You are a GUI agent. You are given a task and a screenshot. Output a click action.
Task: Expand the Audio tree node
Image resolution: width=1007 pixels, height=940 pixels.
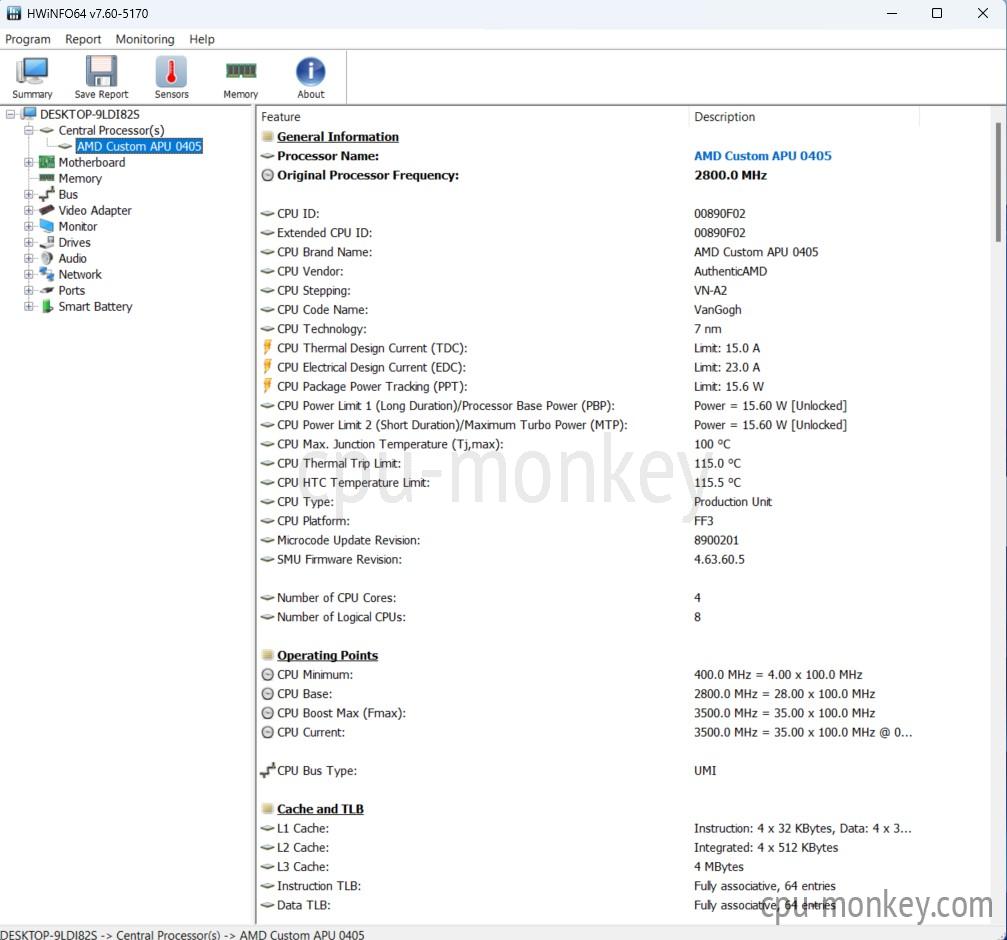pos(29,258)
